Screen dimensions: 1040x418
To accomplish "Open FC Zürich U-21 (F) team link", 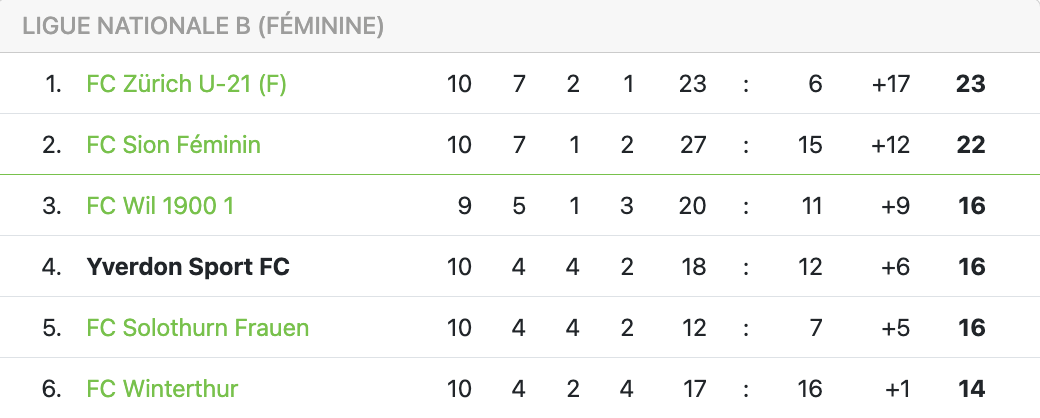I will (186, 84).
